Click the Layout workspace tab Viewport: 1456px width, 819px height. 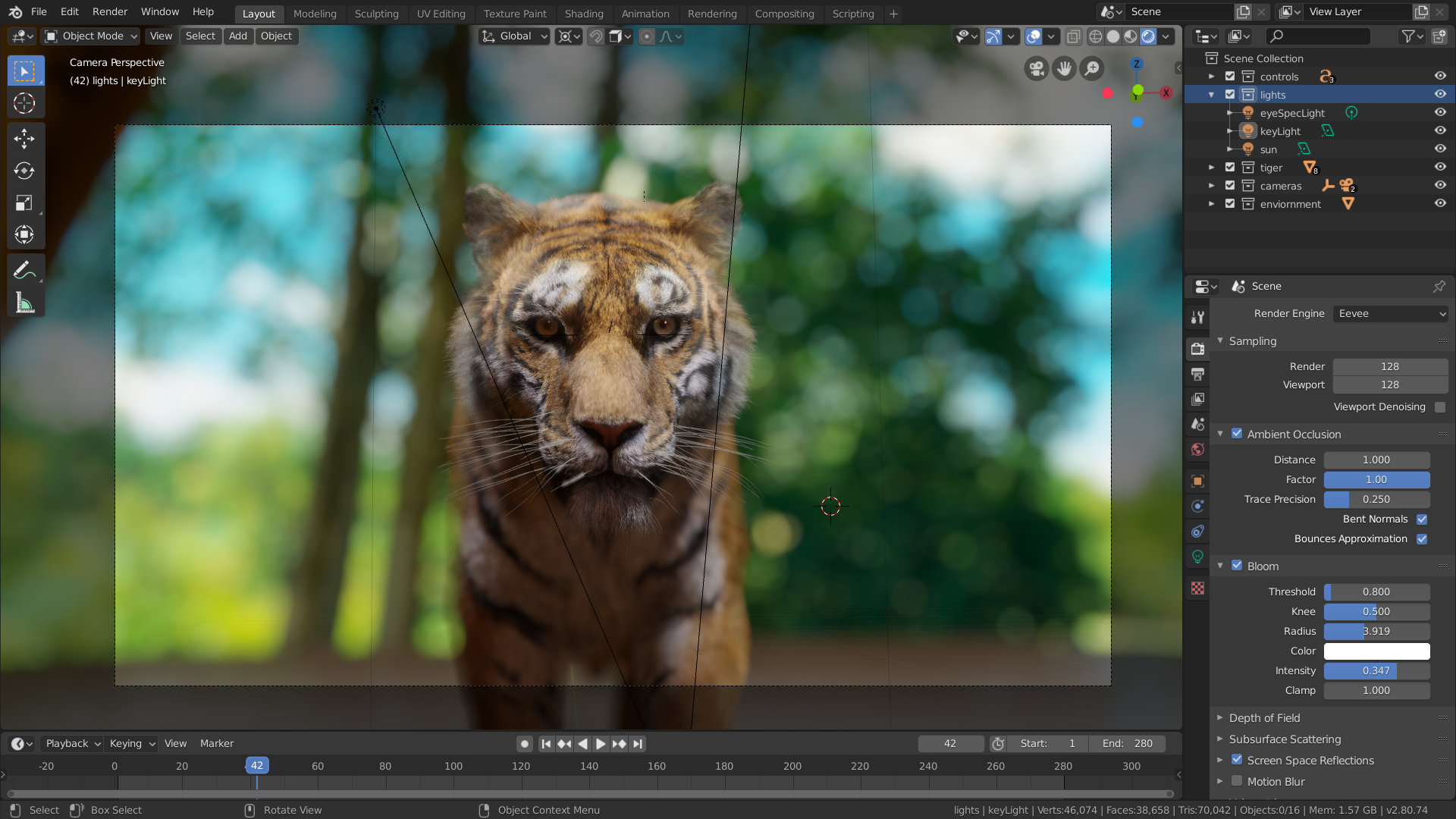tap(258, 13)
